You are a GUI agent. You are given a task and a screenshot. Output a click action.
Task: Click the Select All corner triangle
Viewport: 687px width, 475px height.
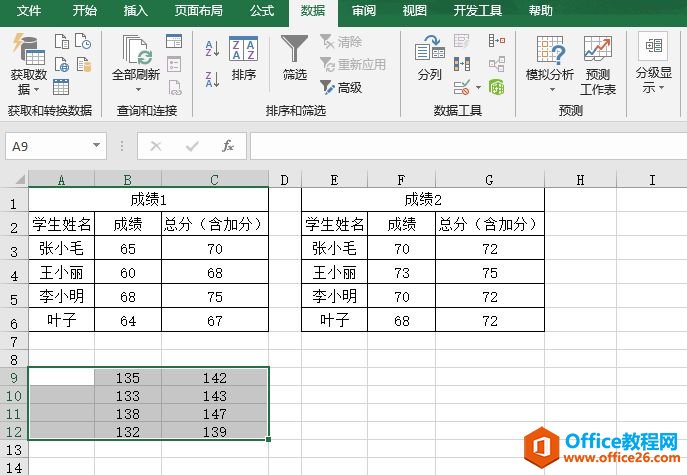20,179
